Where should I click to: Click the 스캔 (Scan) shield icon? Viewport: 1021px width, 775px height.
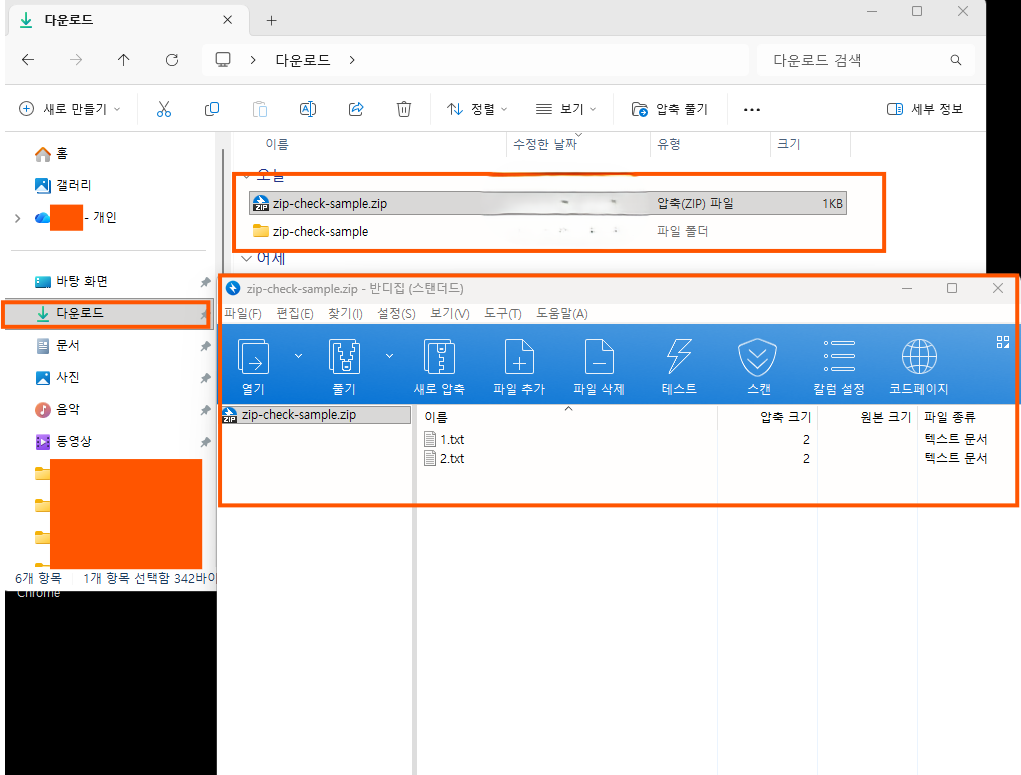point(758,357)
